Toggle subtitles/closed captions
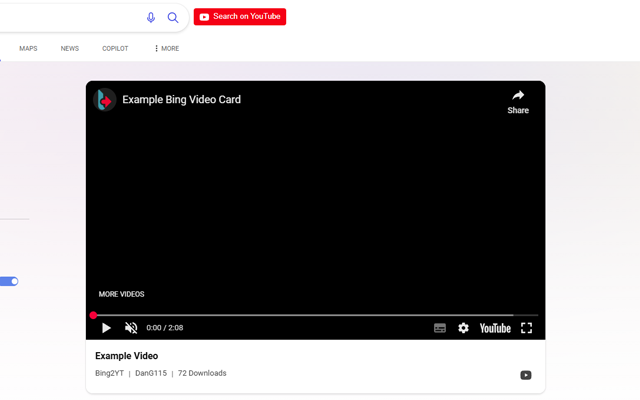 point(440,328)
